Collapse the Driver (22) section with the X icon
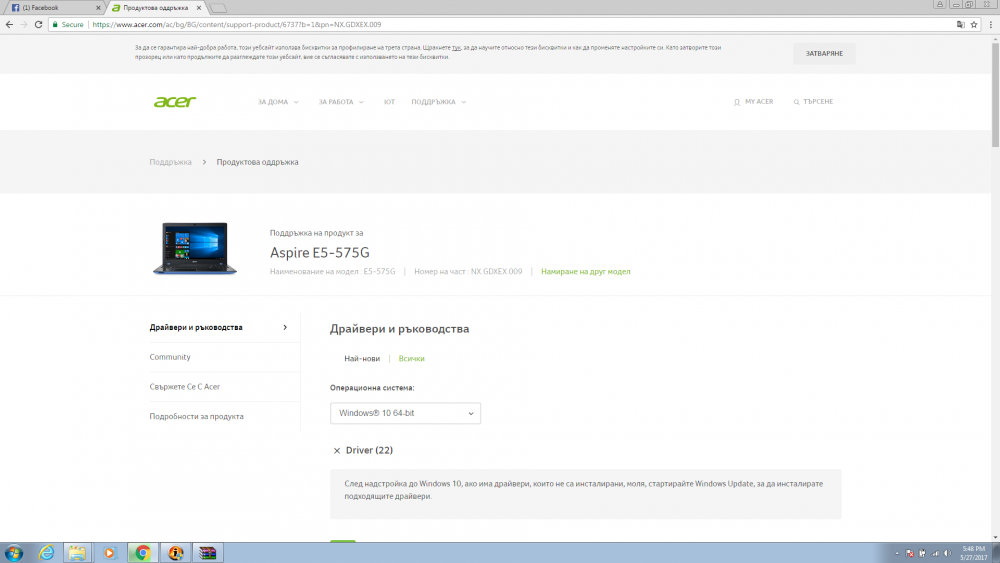This screenshot has height=563, width=1000. pos(337,451)
